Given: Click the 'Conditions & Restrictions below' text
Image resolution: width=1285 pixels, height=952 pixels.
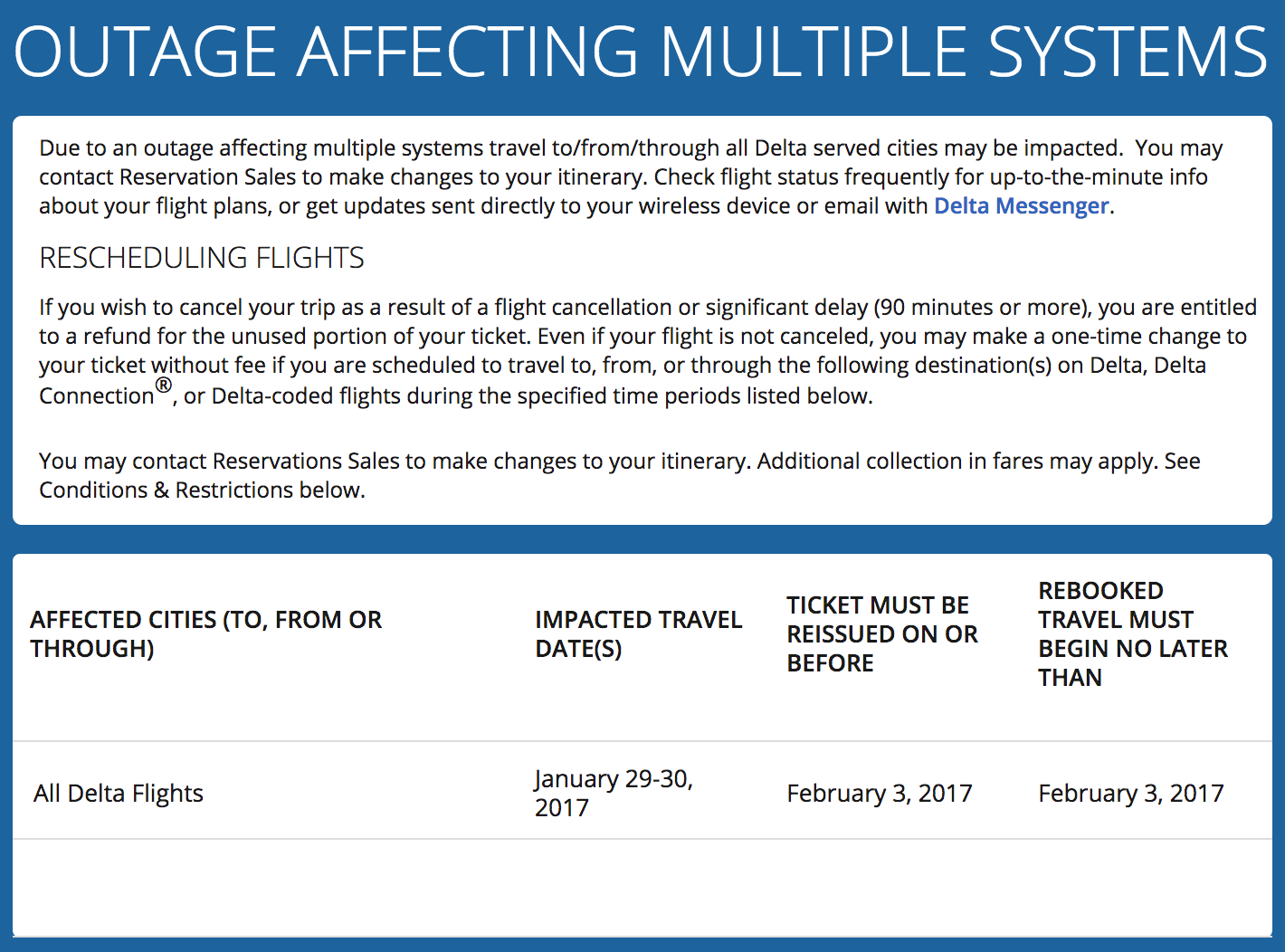Looking at the screenshot, I should [x=201, y=490].
